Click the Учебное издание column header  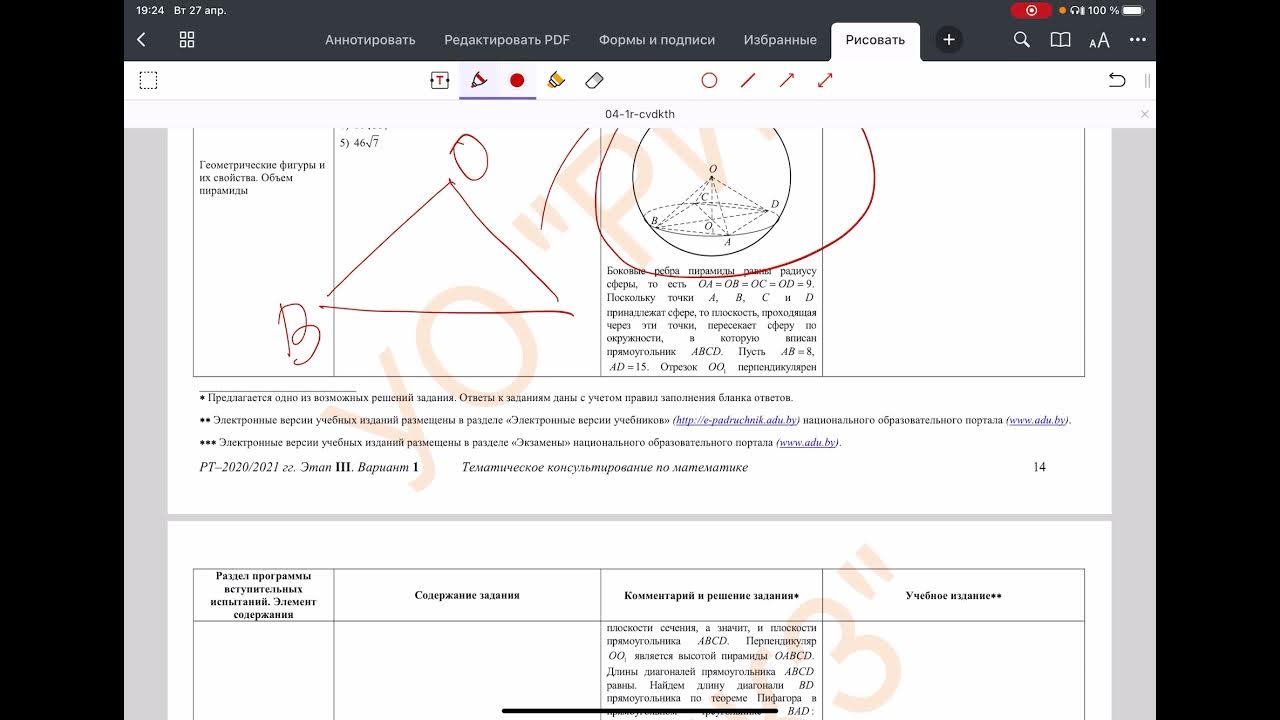coord(953,595)
